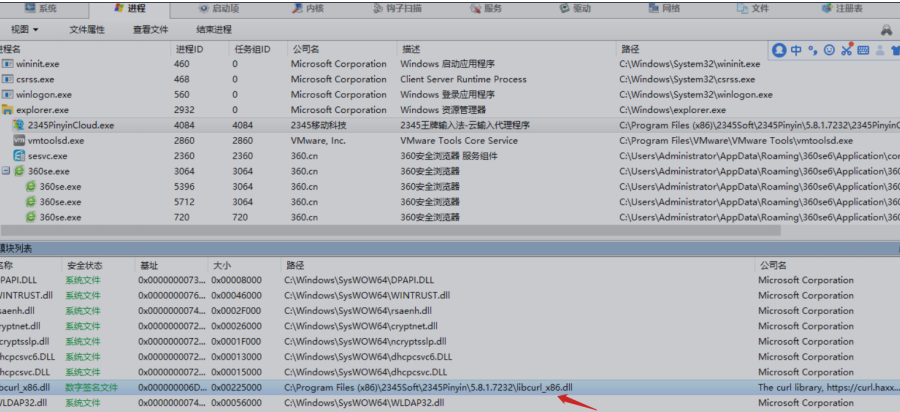Click the 结束进程 button
This screenshot has width=900, height=412.
[x=214, y=29]
